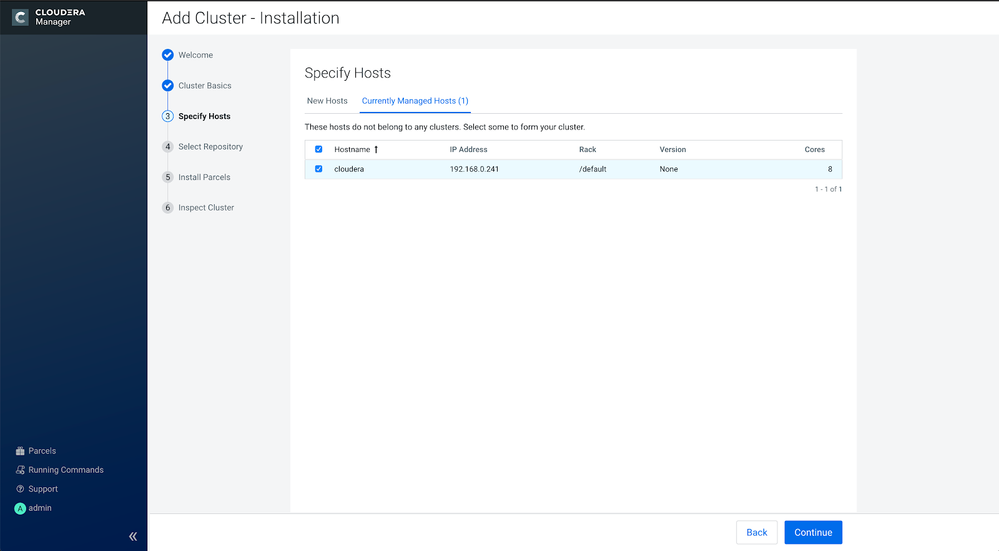Viewport: 999px width, 551px height.
Task: Open the Support help icon
Action: tap(20, 489)
